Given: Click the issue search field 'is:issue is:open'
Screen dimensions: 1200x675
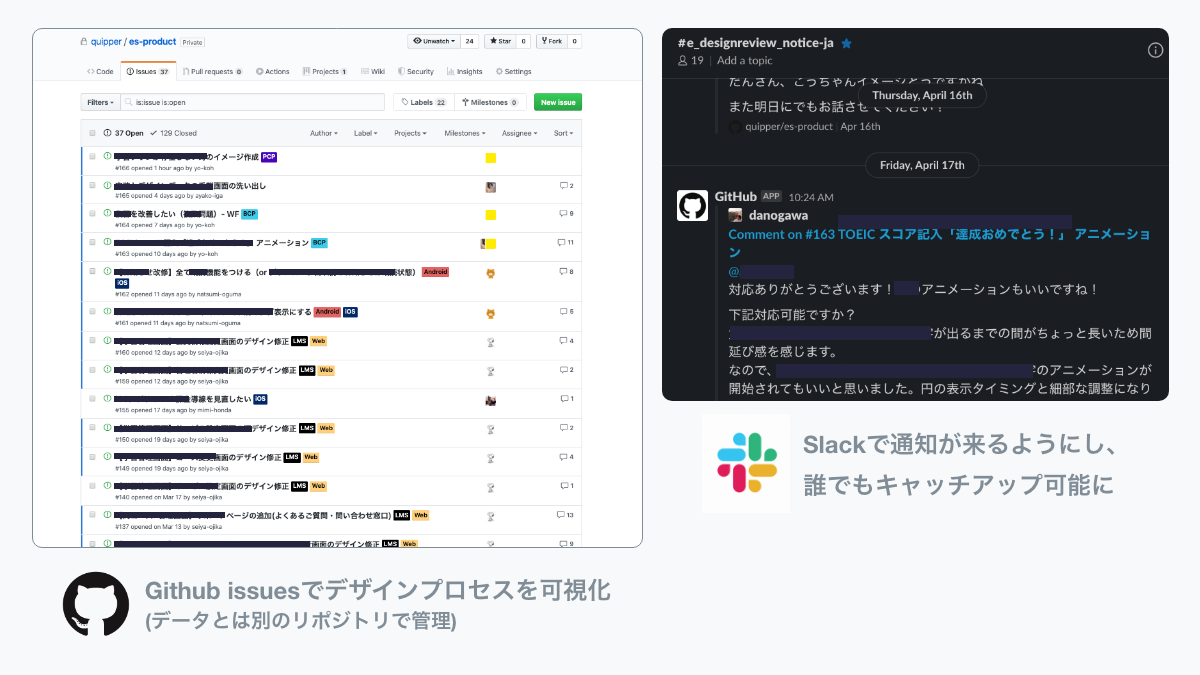Looking at the screenshot, I should tap(253, 102).
